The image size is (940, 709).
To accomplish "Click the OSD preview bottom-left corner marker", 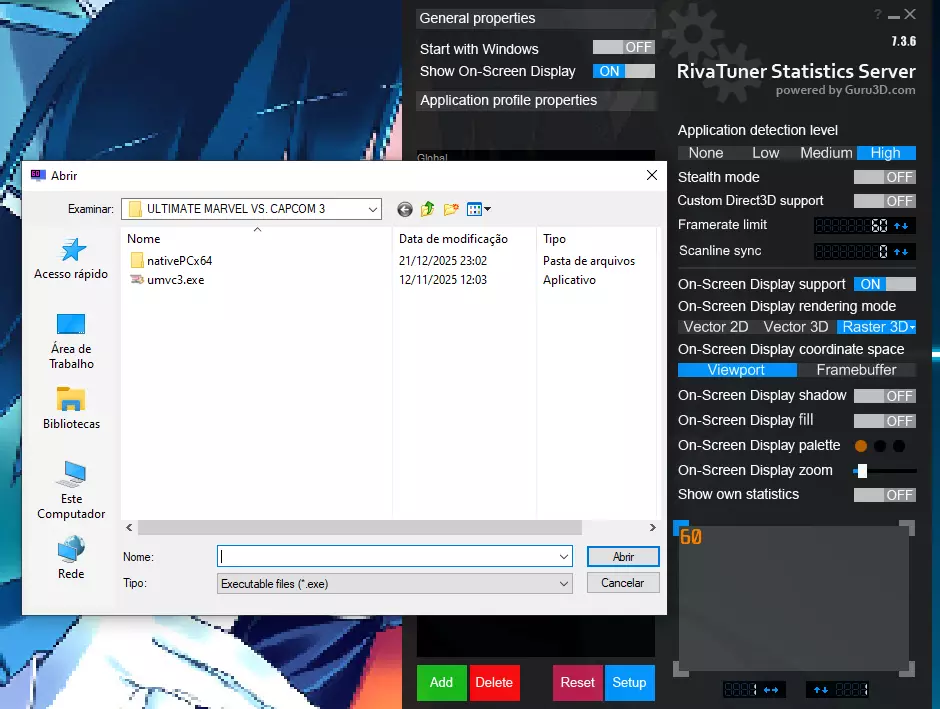I will point(681,669).
